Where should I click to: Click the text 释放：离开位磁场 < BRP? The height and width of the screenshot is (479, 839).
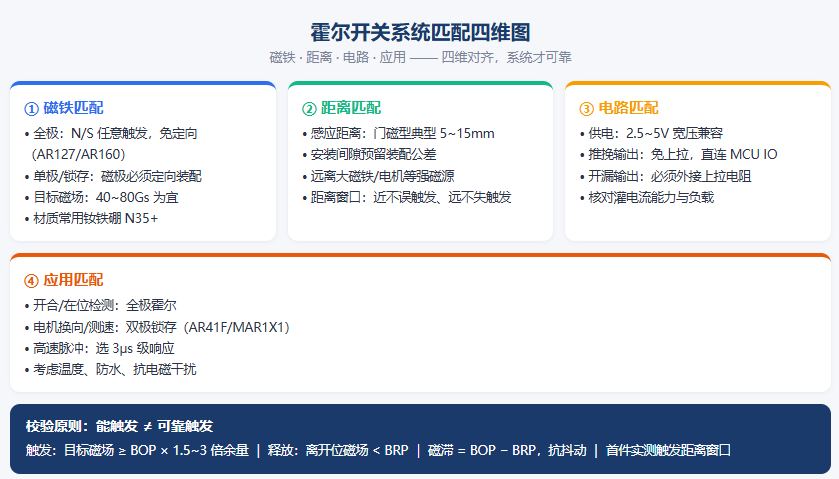[338, 451]
